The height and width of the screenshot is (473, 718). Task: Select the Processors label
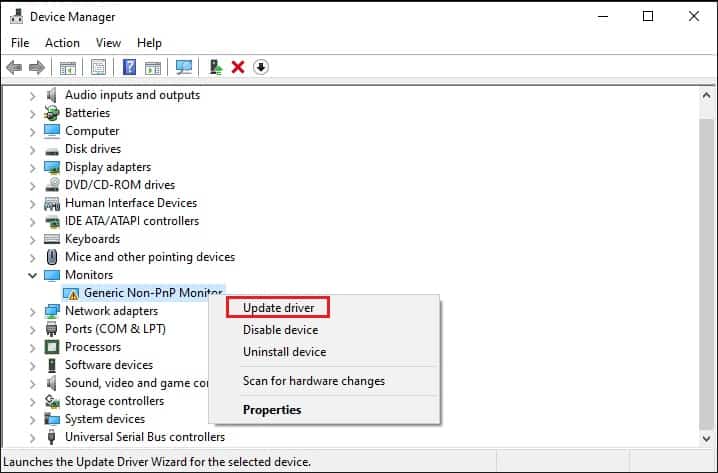(93, 347)
